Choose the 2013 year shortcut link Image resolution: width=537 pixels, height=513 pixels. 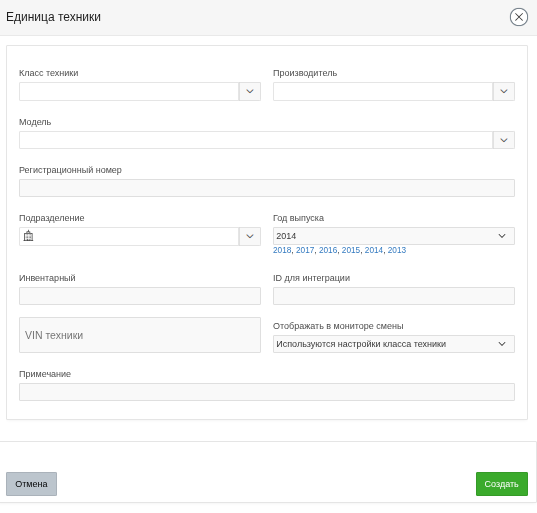pyautogui.click(x=397, y=250)
